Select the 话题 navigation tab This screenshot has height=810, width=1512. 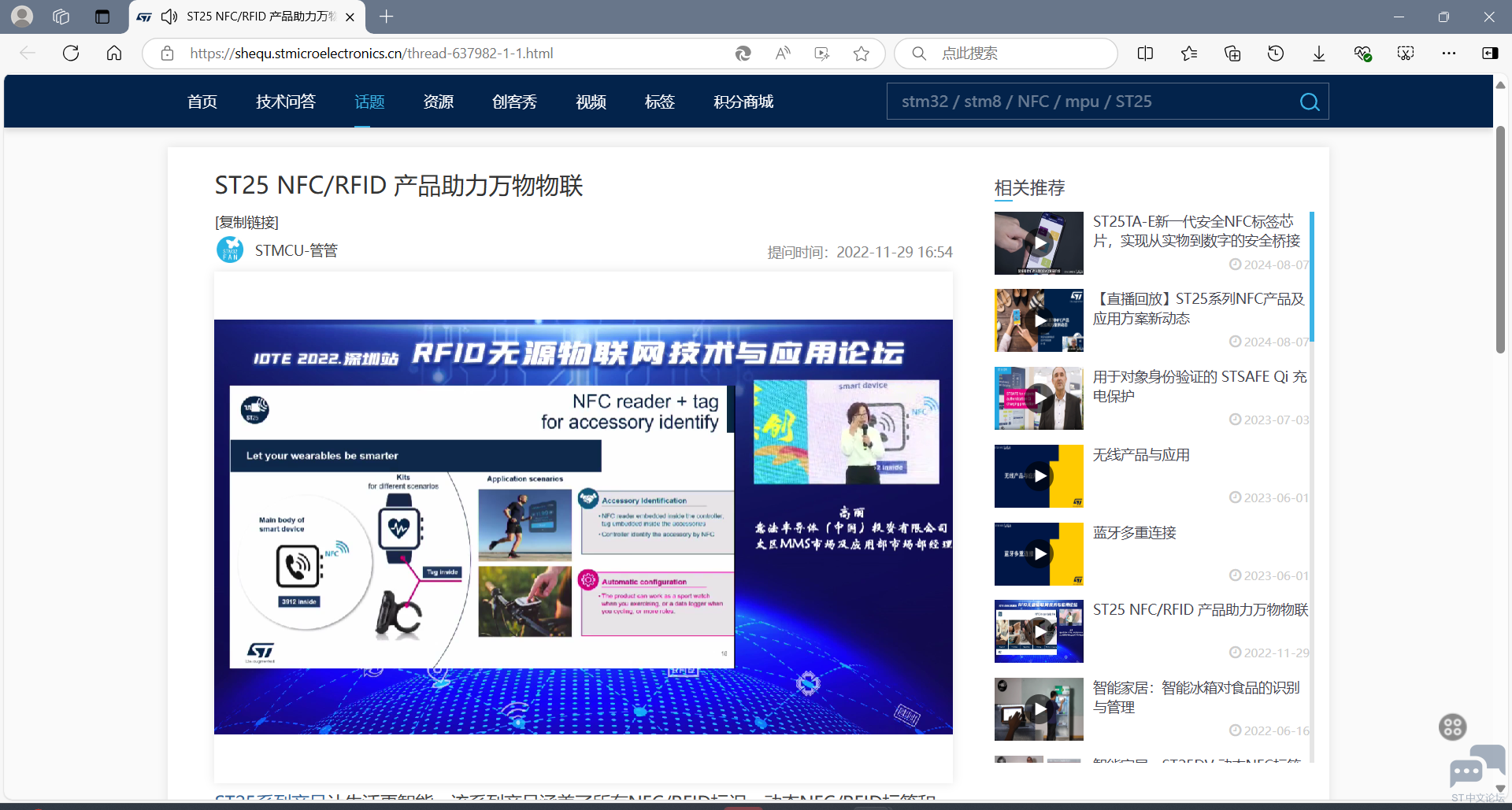click(x=369, y=102)
